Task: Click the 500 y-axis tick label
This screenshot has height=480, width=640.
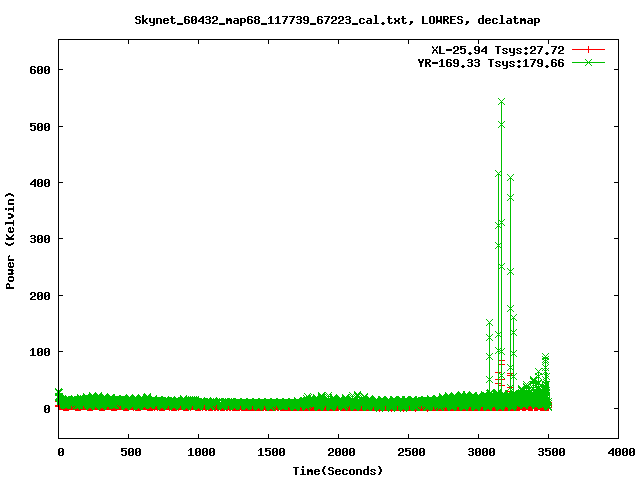Action: 40,127
